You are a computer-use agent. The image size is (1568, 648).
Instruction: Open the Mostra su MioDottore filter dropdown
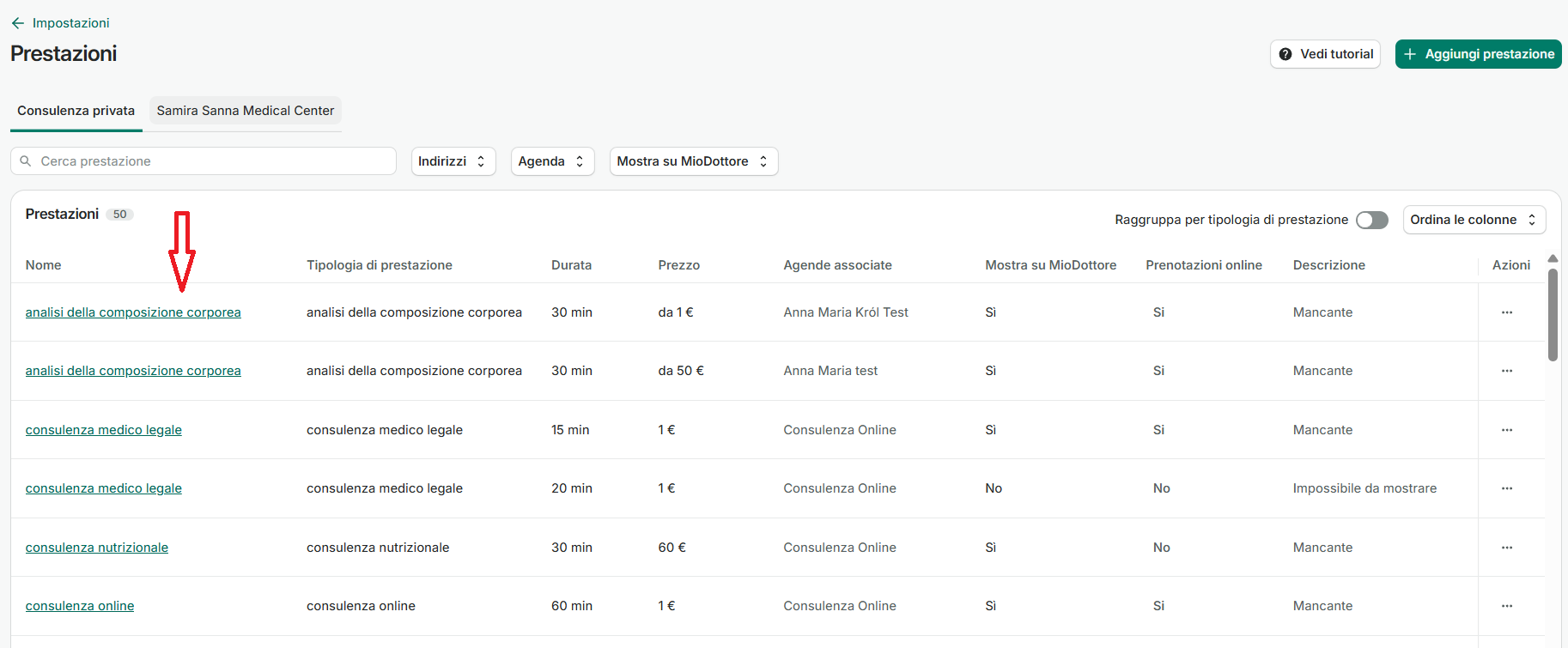click(694, 161)
